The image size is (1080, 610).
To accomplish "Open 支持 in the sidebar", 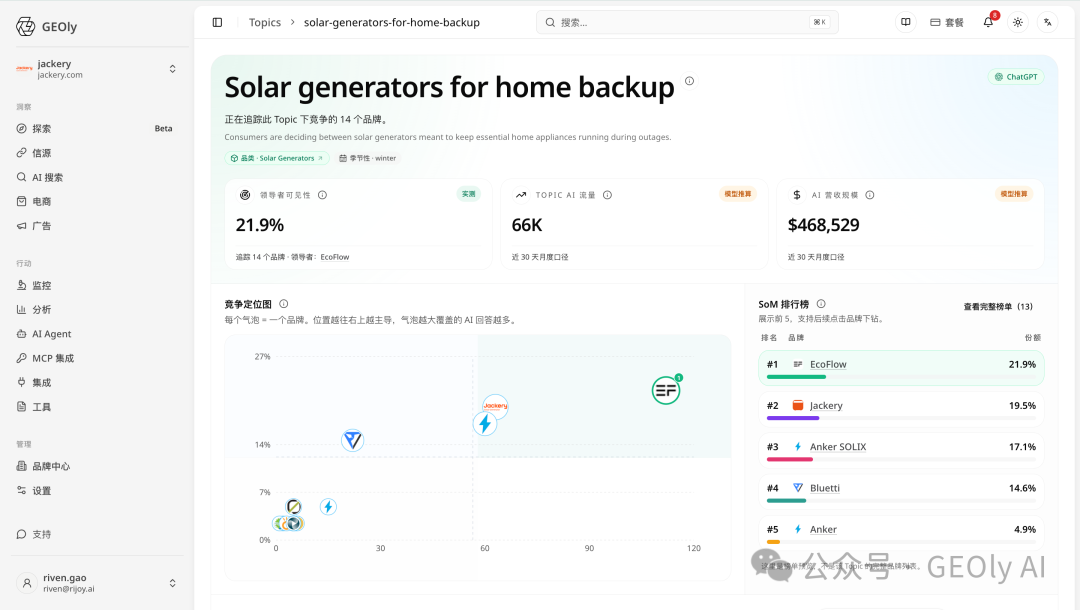I will [95, 534].
